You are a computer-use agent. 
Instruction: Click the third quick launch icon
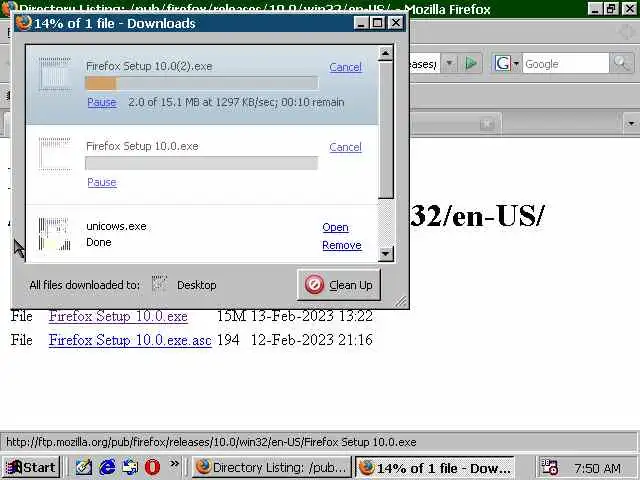(130, 467)
